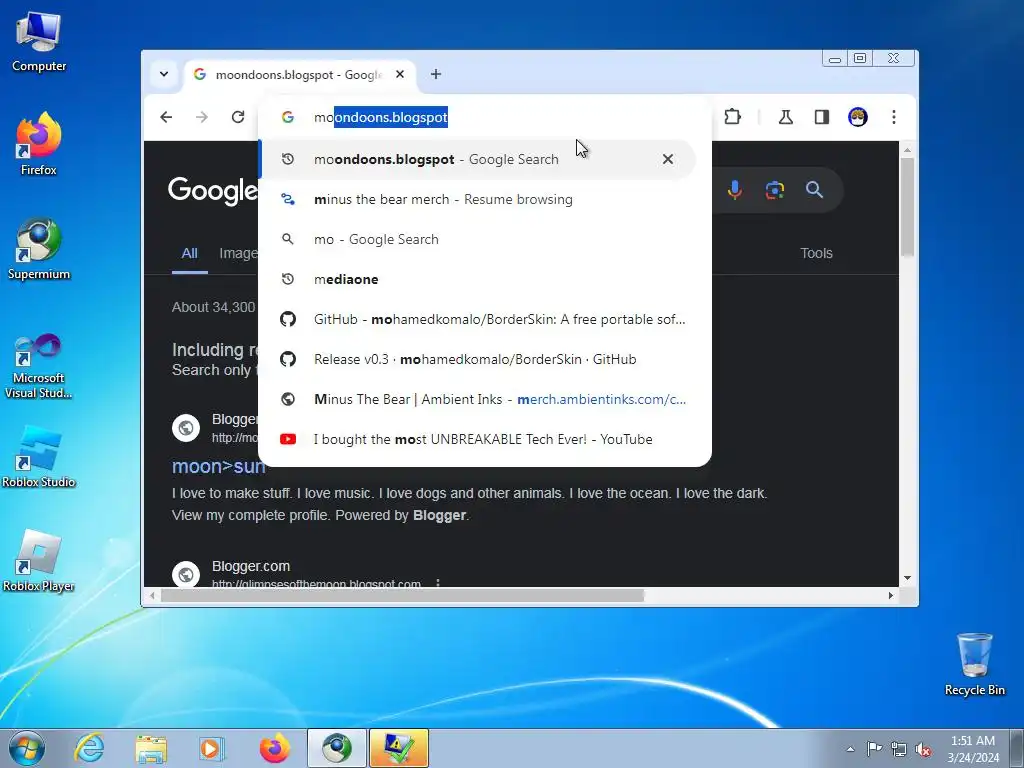
Task: Open Windows Media Player from taskbar
Action: point(212,748)
